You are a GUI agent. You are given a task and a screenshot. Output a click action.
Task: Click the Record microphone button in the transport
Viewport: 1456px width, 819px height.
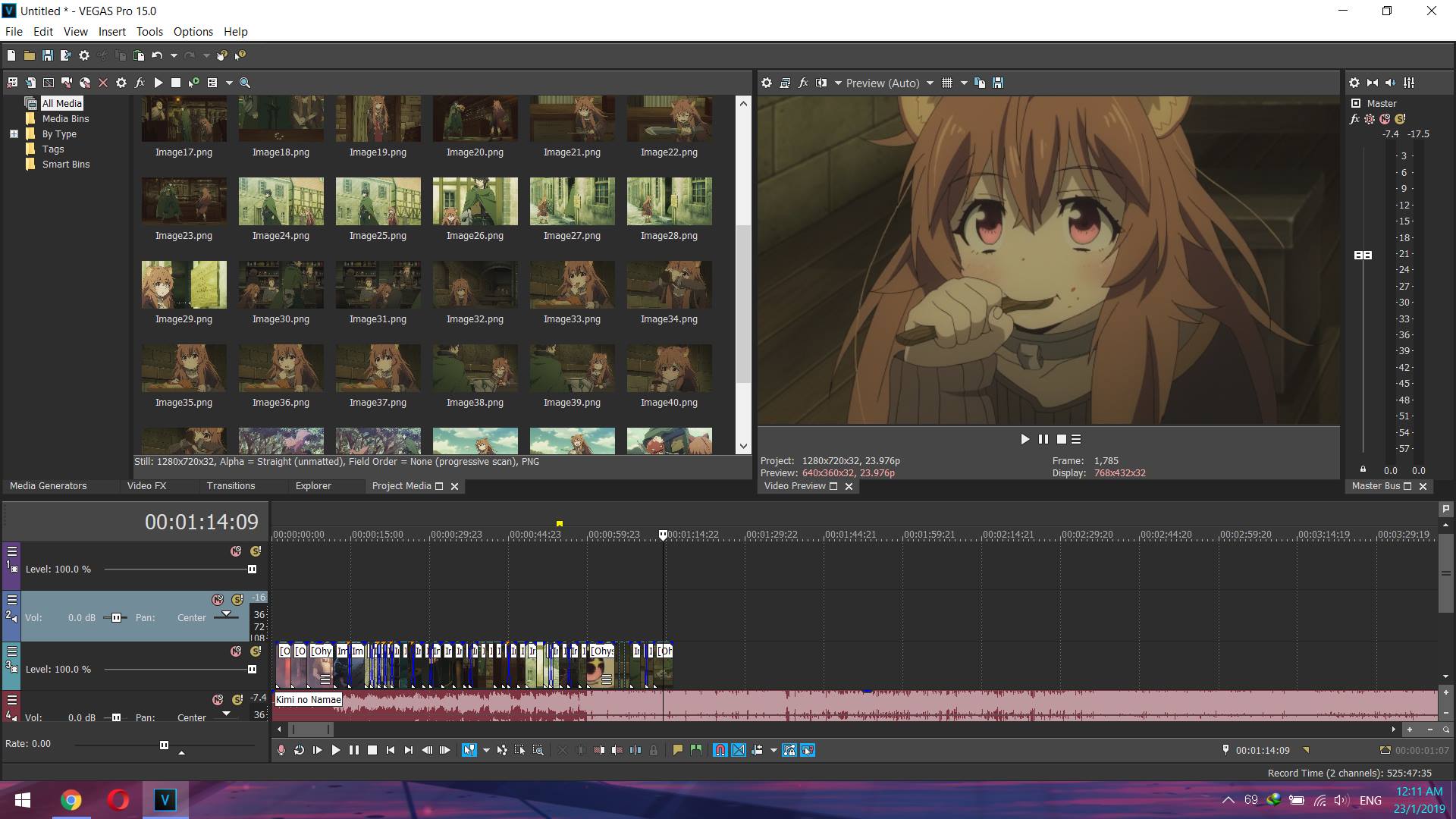tap(281, 750)
